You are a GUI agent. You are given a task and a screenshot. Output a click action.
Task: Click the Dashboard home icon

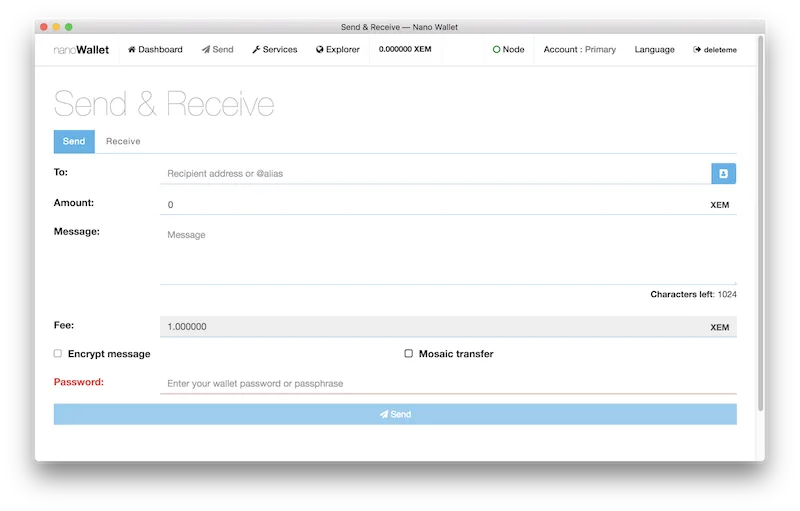pyautogui.click(x=132, y=50)
